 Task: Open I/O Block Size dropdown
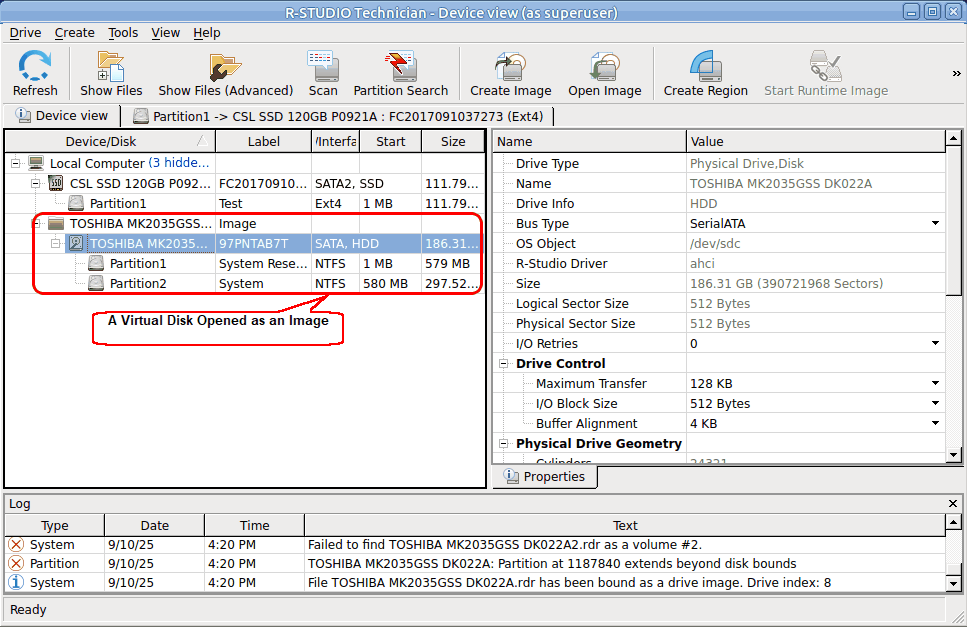point(936,403)
